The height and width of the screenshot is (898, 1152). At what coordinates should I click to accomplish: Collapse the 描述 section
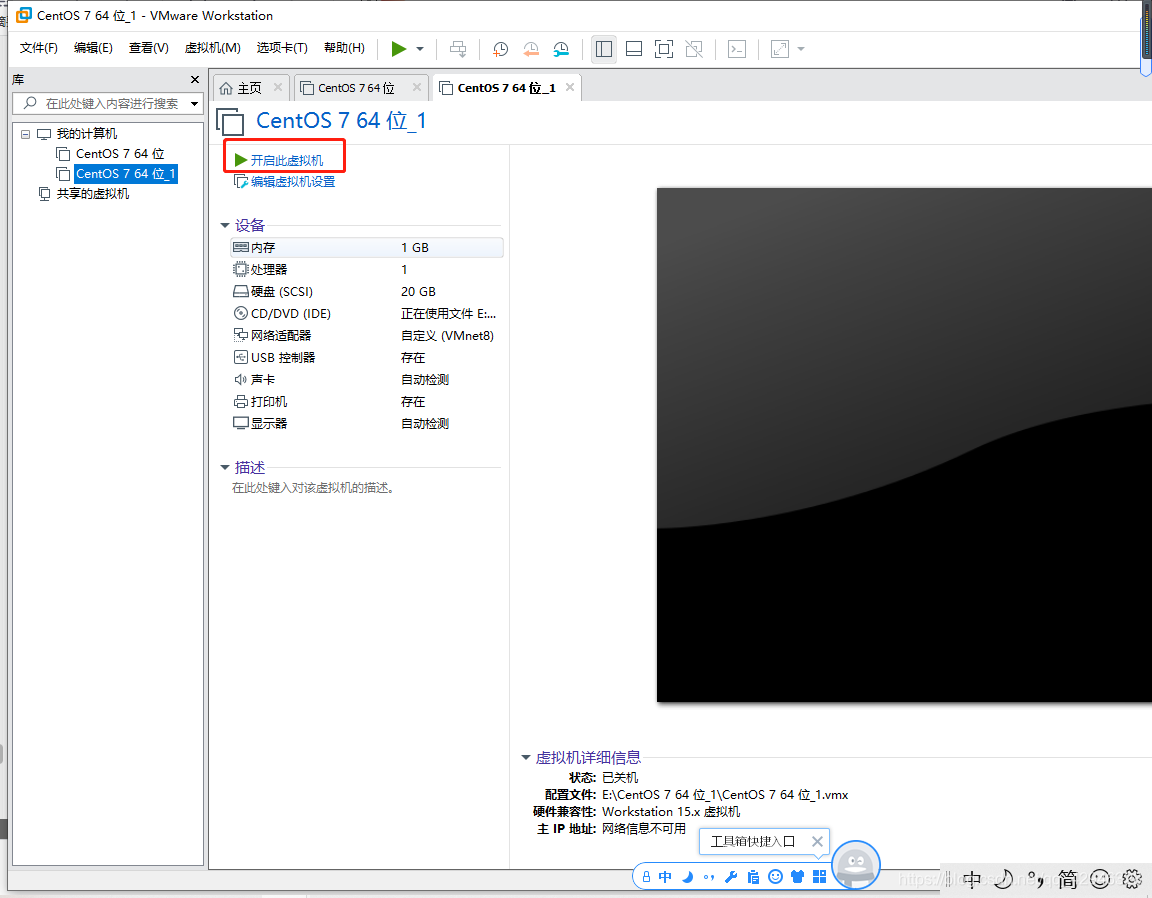tap(225, 467)
